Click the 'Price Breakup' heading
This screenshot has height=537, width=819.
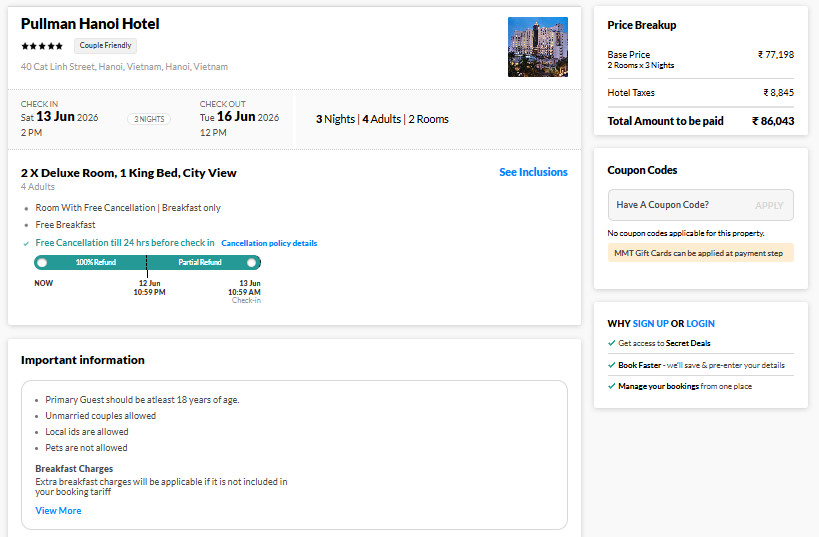(641, 25)
